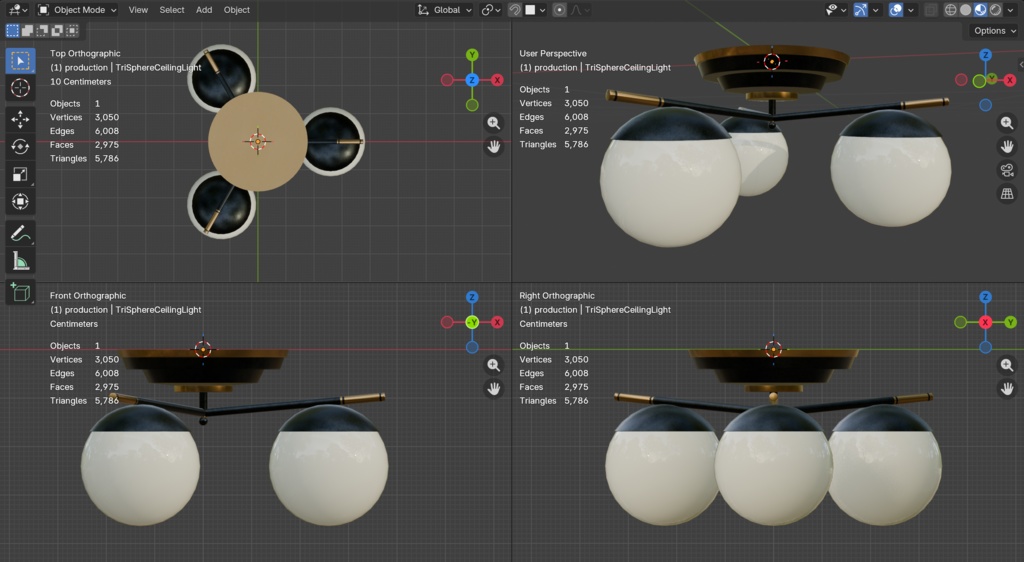This screenshot has height=562, width=1024.
Task: Set selection mode to subtract
Action: pos(42,30)
